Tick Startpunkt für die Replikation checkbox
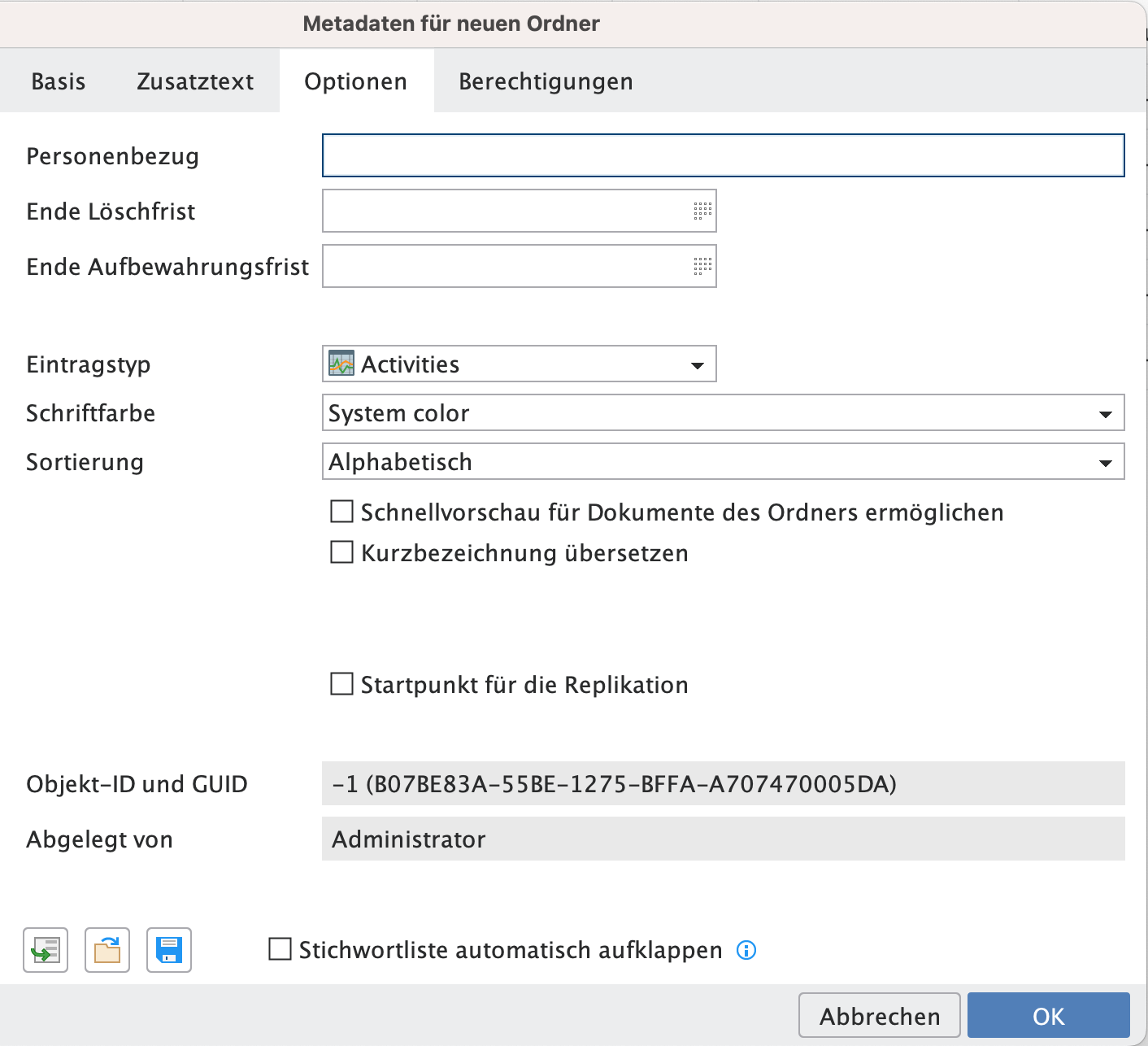This screenshot has width=1148, height=1046. point(341,684)
